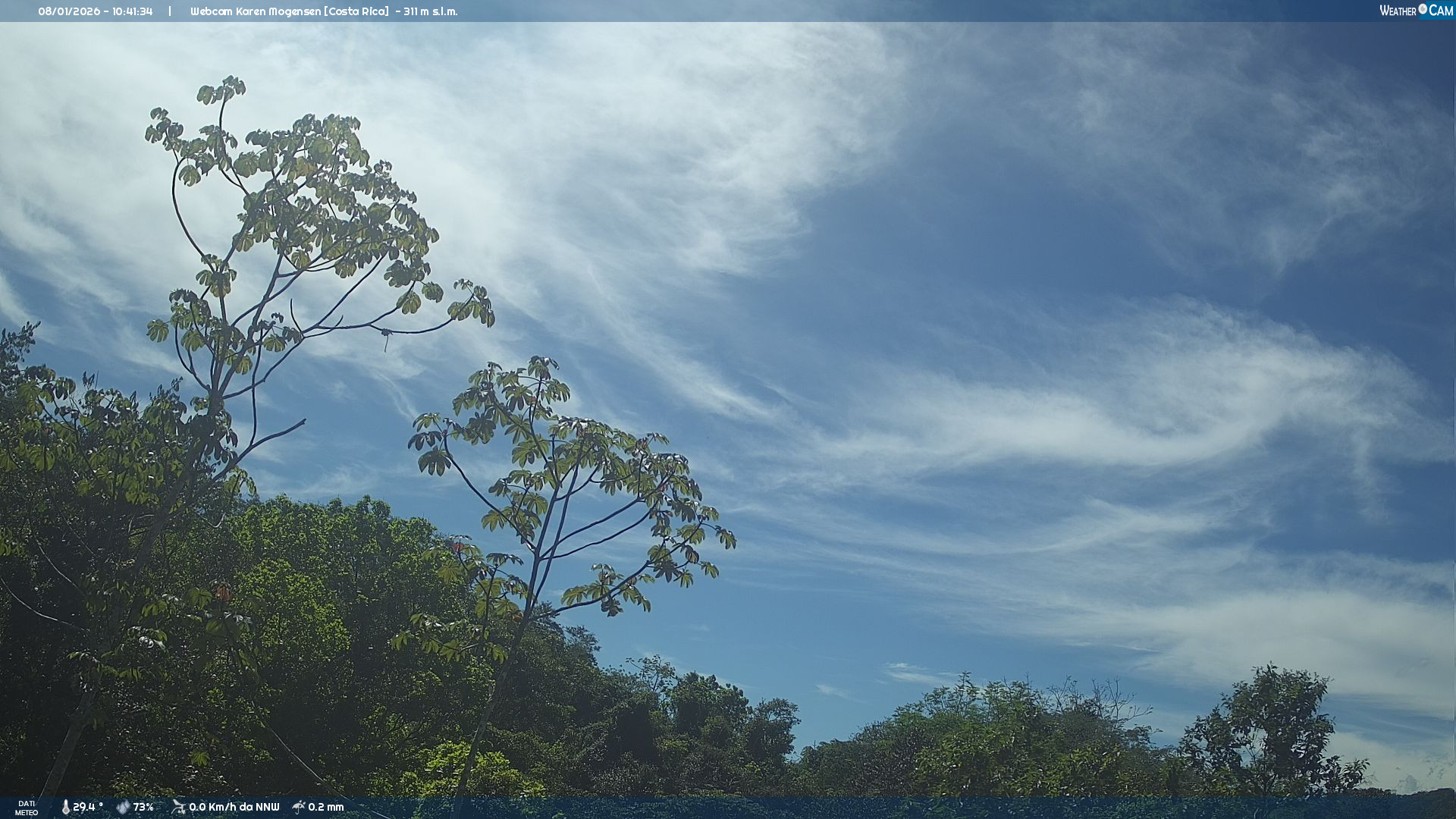The image size is (1456, 819).
Task: Click the humidity water drops icon
Action: click(123, 808)
